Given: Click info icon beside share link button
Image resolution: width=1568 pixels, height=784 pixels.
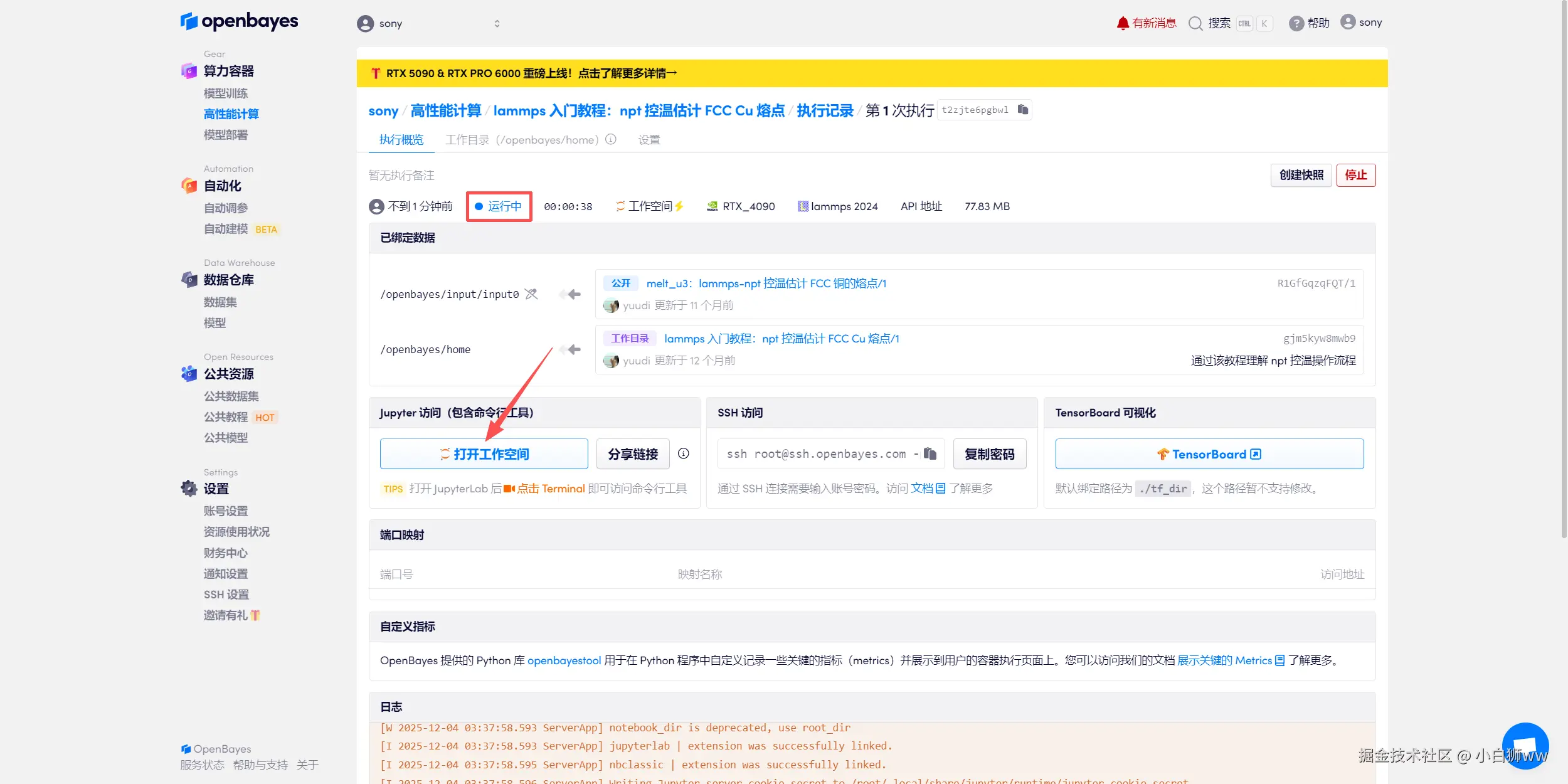Looking at the screenshot, I should click(x=684, y=453).
